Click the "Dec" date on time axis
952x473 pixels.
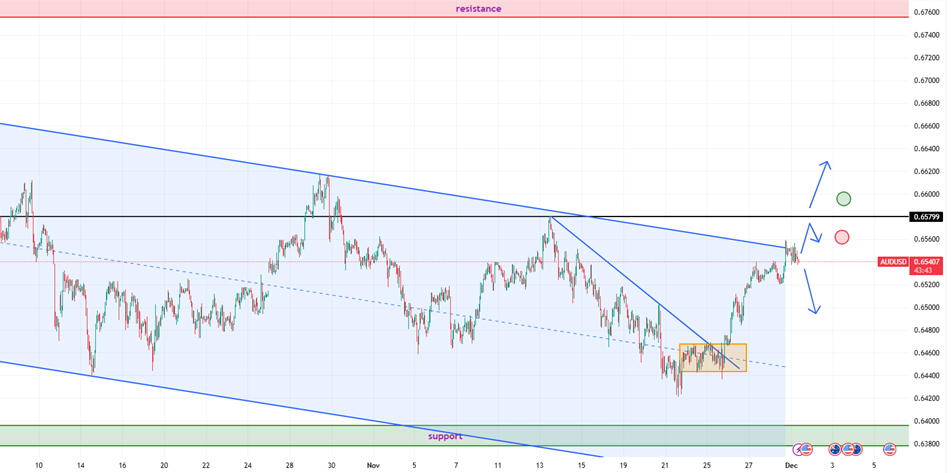(x=791, y=465)
